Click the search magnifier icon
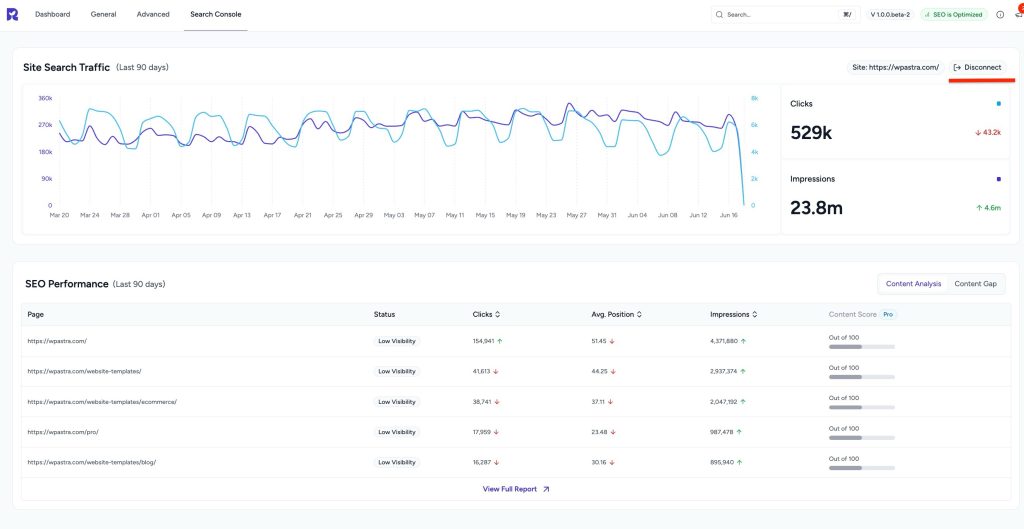The height and width of the screenshot is (529, 1024). [x=720, y=14]
